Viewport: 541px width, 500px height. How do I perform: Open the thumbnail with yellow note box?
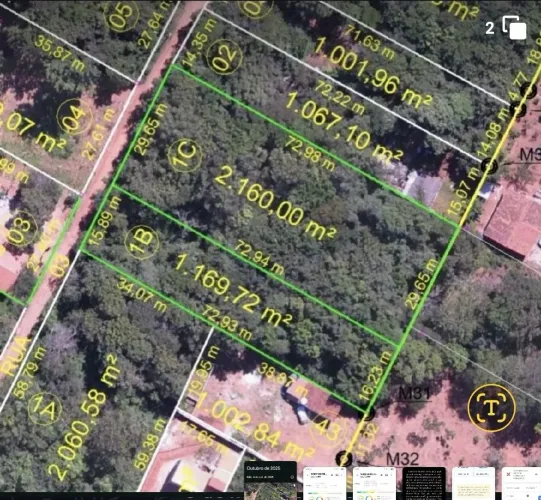point(473,483)
